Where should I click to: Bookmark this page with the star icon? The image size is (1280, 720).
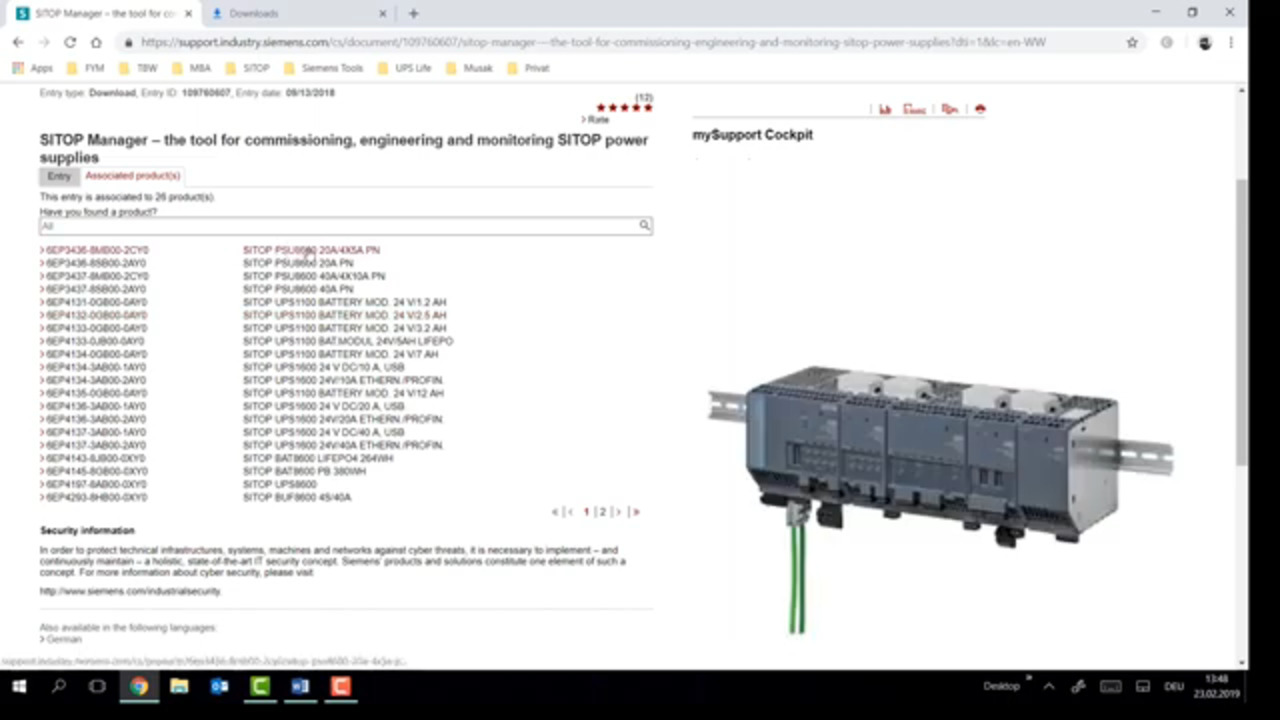coord(1132,43)
